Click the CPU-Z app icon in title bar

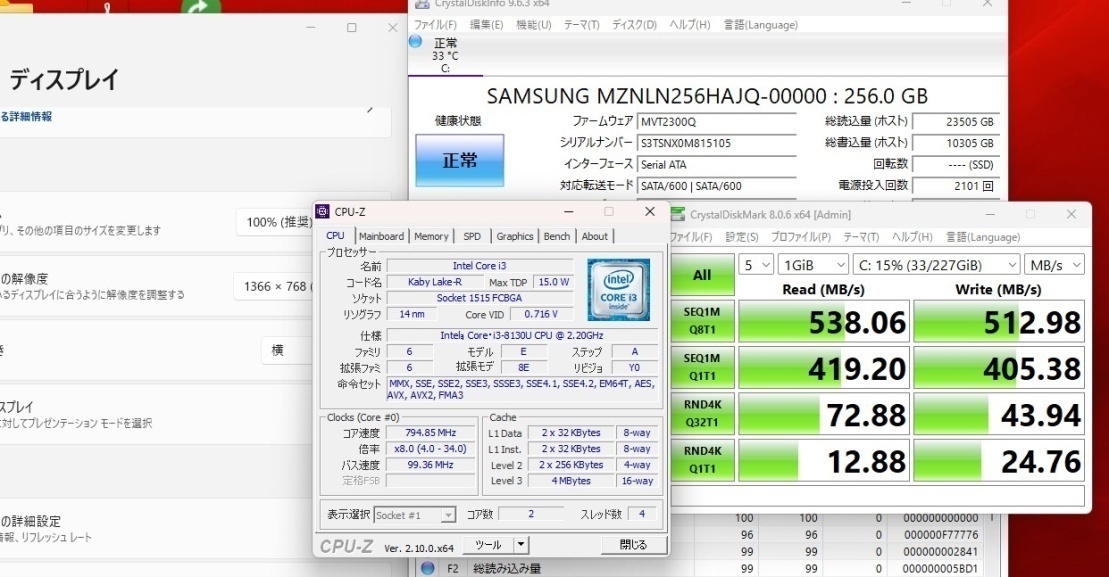click(x=323, y=211)
